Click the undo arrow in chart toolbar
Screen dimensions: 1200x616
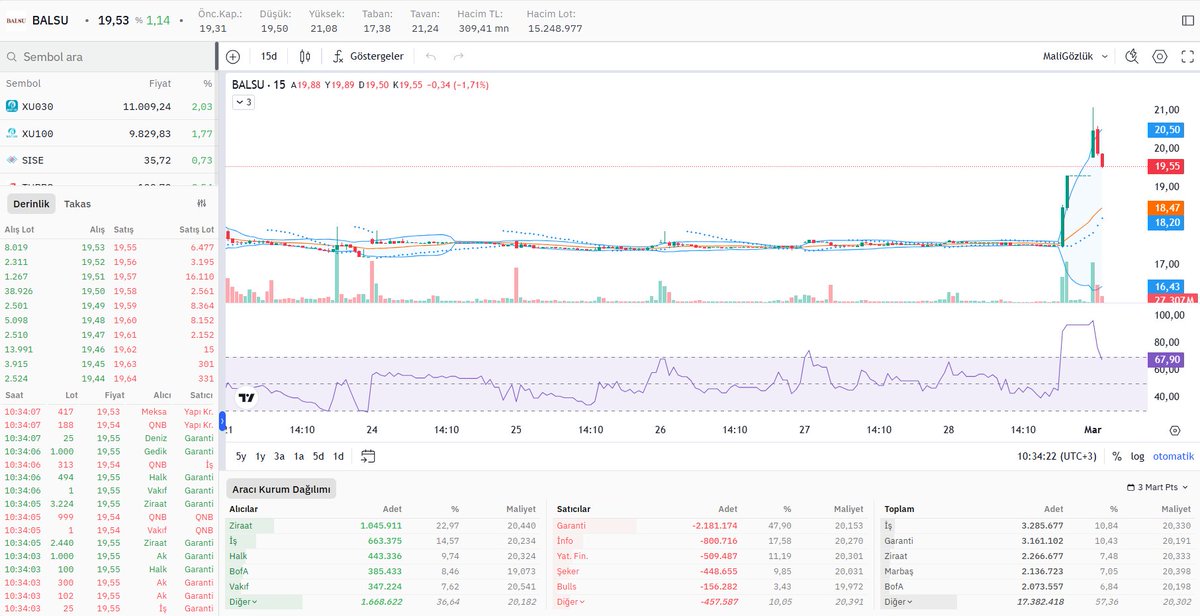point(431,57)
